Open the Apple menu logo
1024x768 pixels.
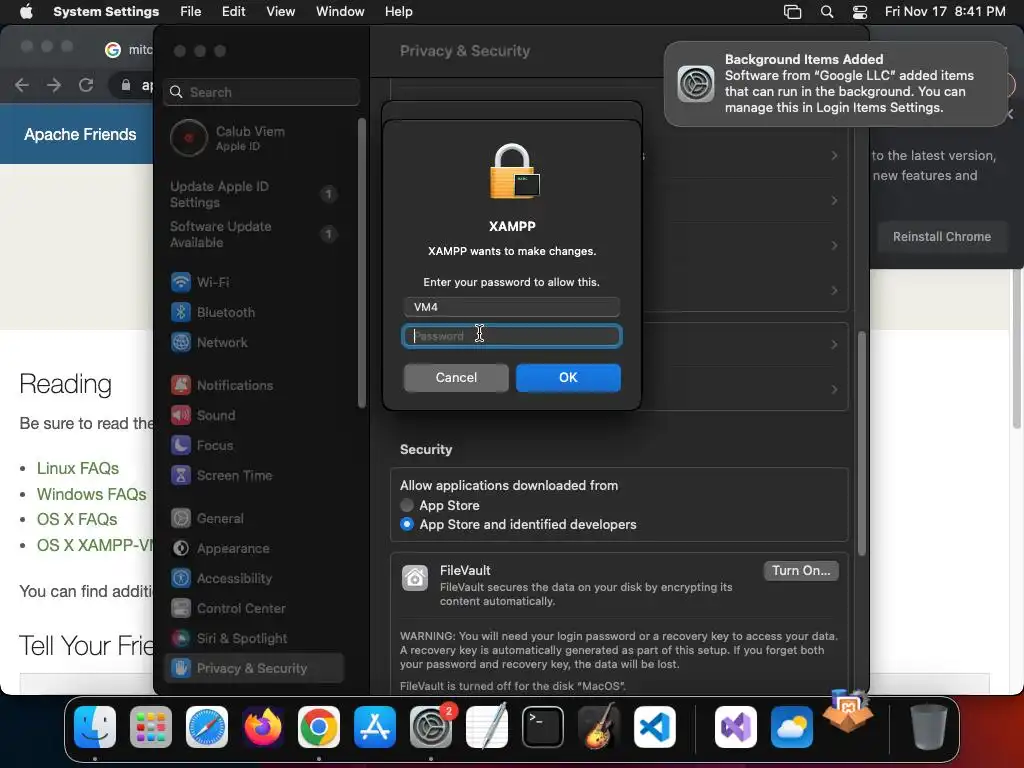pyautogui.click(x=26, y=12)
